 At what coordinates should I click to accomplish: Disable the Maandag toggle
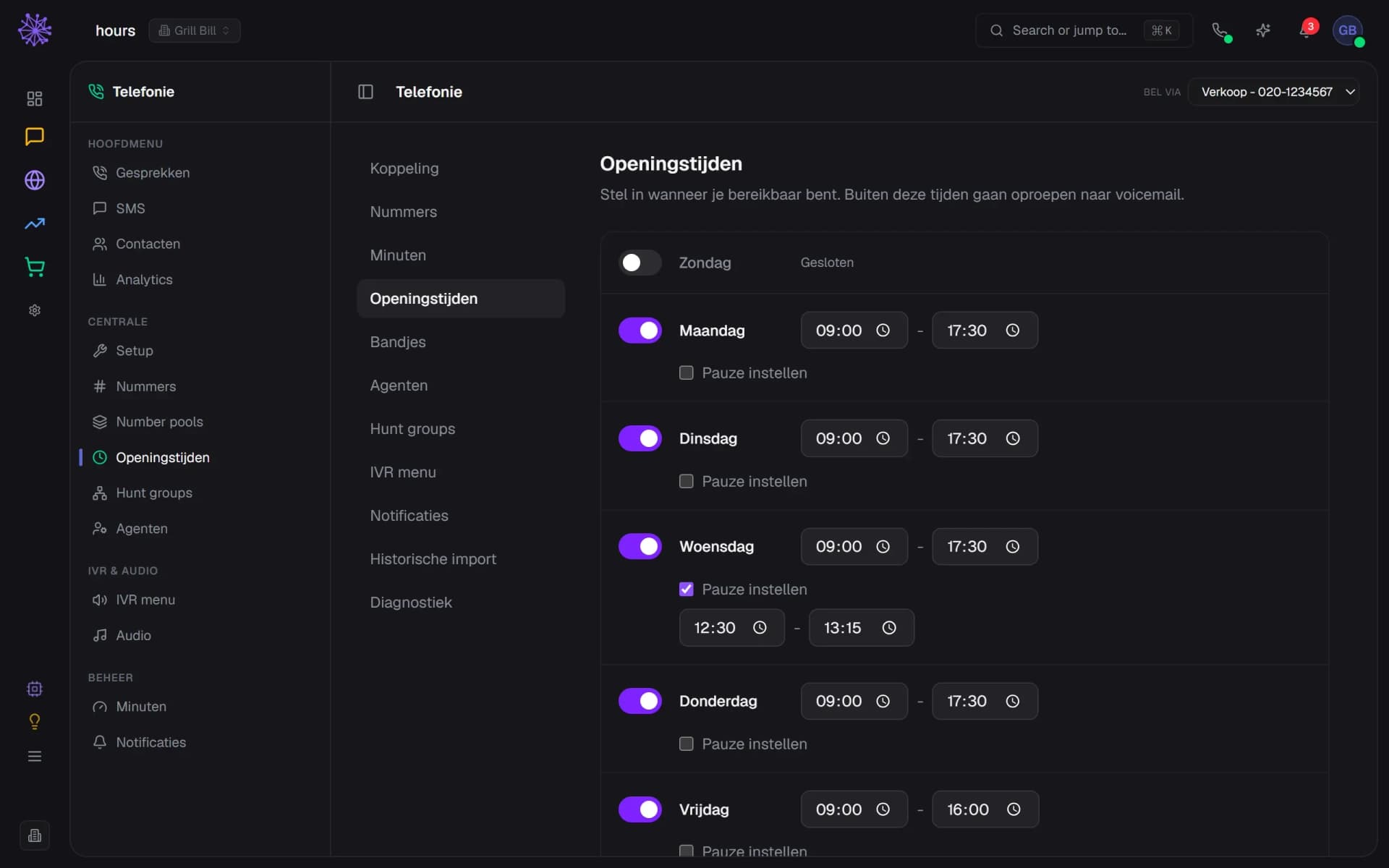coord(640,331)
